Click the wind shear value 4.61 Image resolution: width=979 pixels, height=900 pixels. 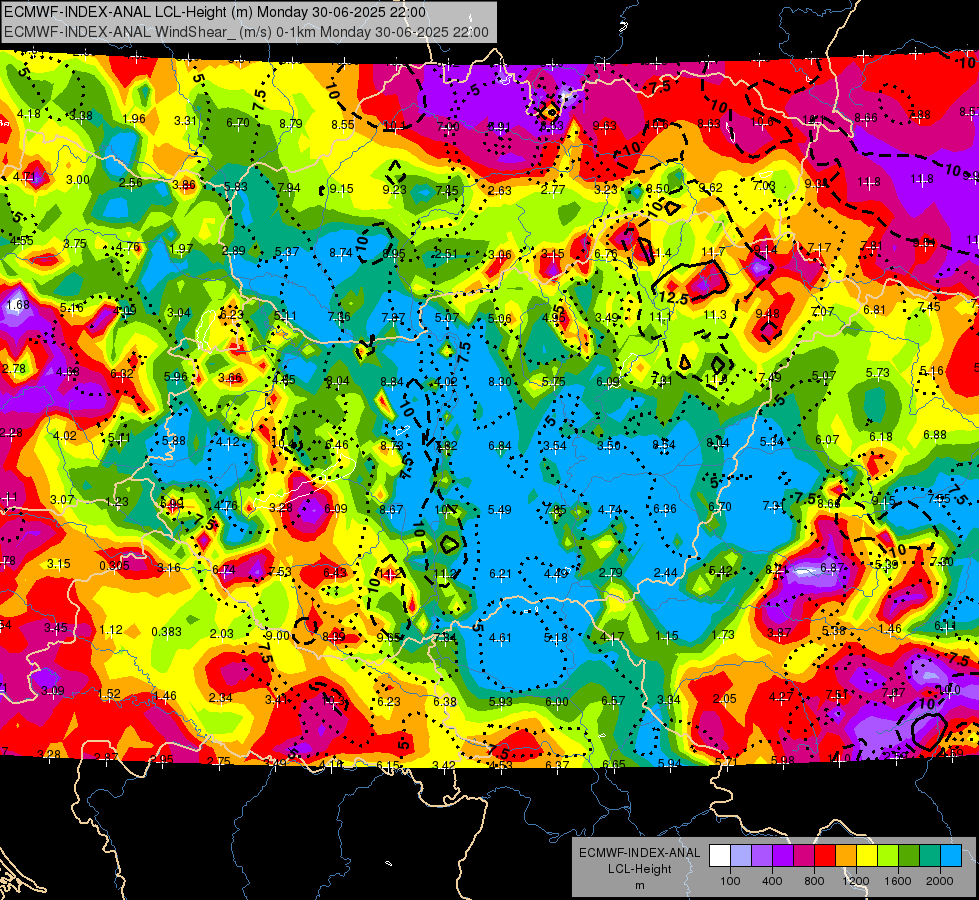pyautogui.click(x=501, y=638)
